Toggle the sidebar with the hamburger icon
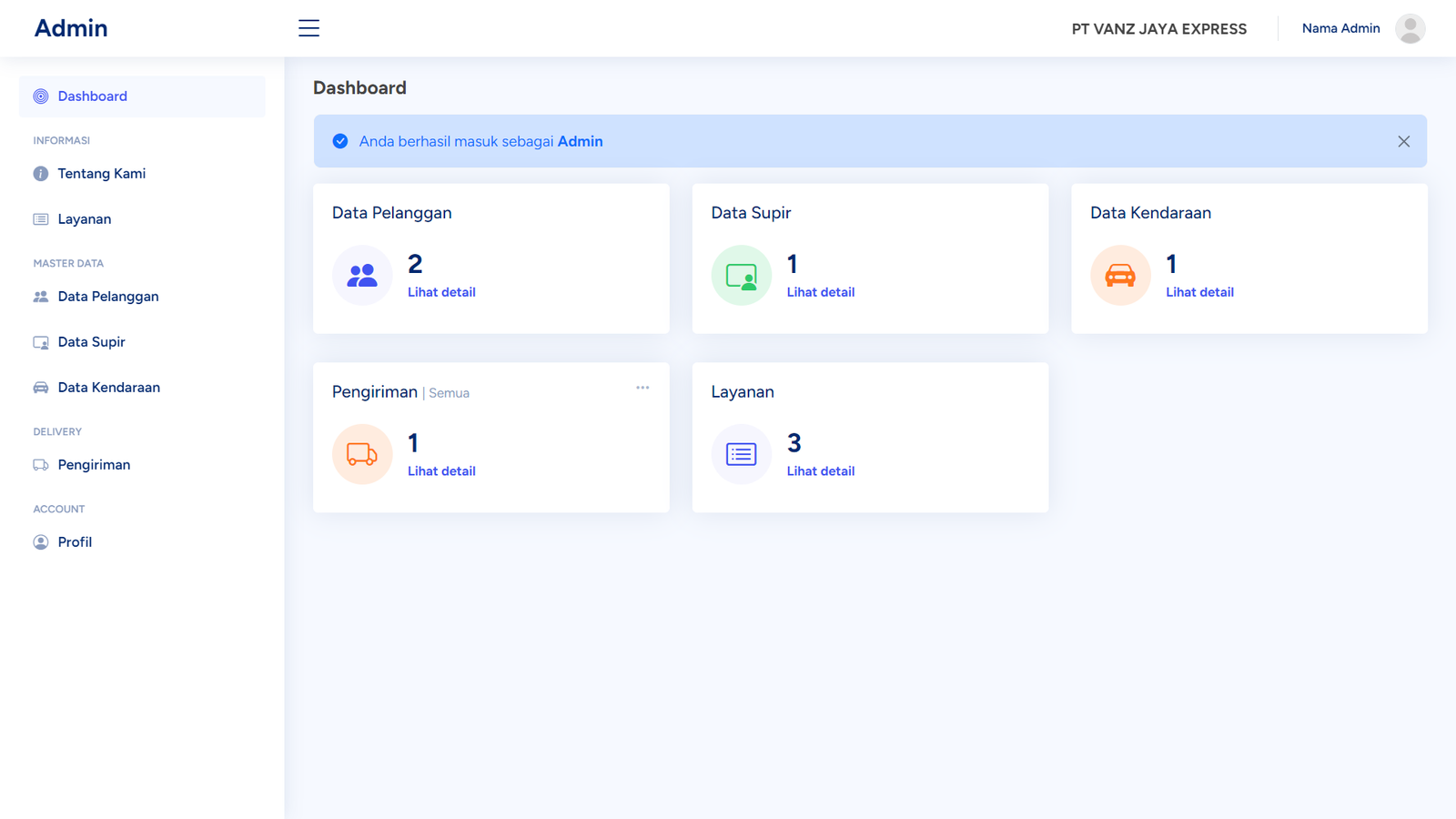 coord(308,28)
